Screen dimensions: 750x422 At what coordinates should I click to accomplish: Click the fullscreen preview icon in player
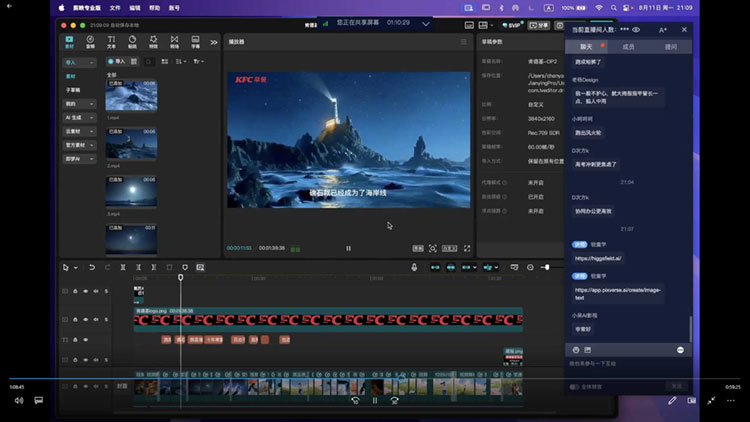click(467, 248)
